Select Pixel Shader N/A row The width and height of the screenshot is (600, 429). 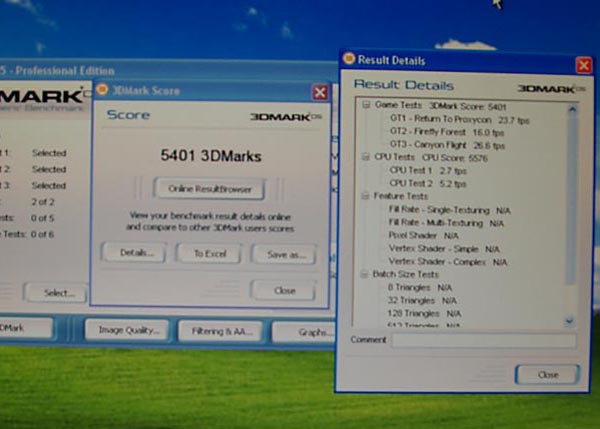click(423, 235)
